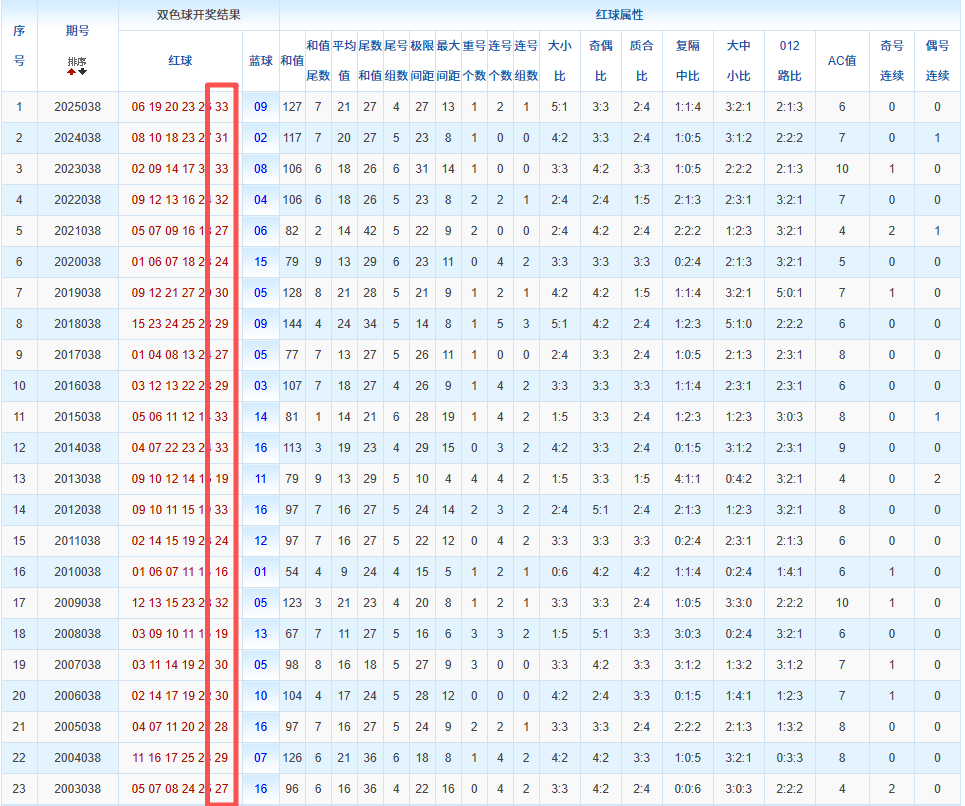Click the AC值 column header

(x=842, y=61)
